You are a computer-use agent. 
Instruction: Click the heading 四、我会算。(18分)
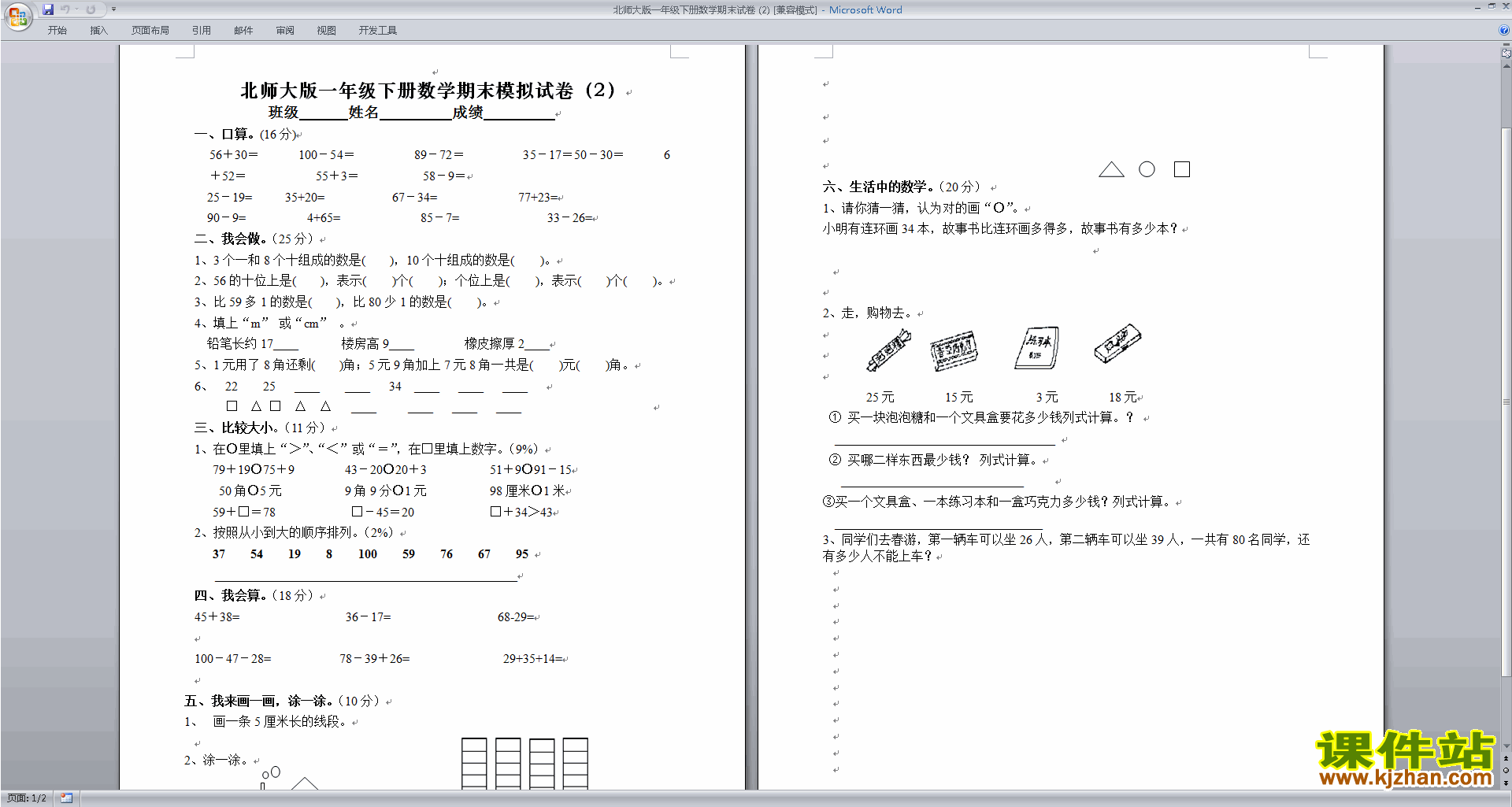click(254, 595)
